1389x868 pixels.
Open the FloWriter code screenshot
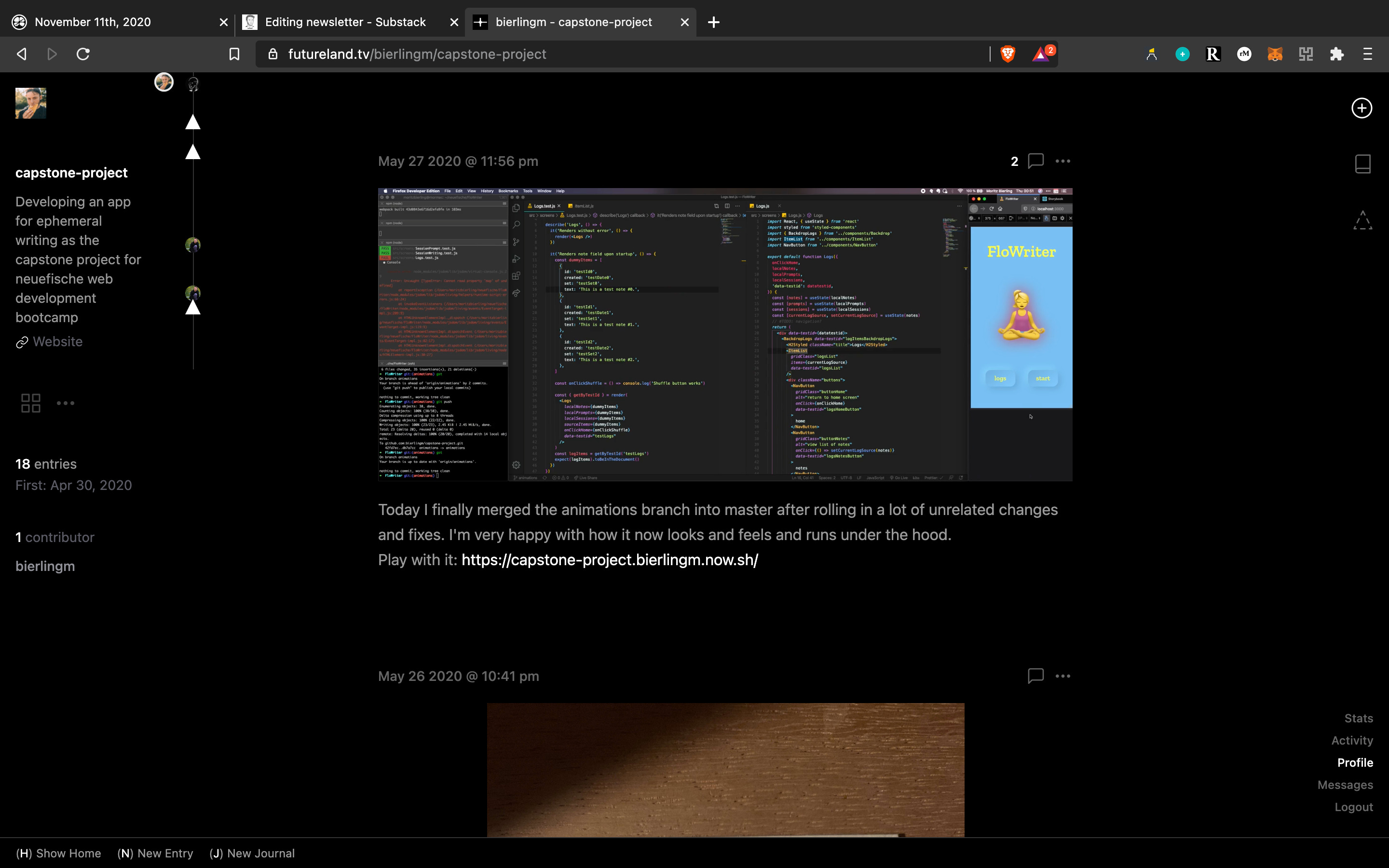pos(725,334)
